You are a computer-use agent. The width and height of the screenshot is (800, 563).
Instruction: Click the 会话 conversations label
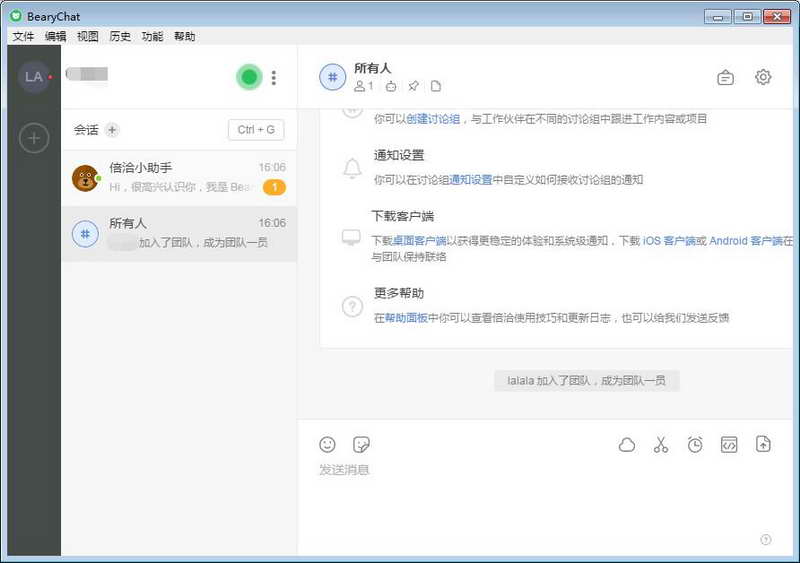pyautogui.click(x=86, y=130)
